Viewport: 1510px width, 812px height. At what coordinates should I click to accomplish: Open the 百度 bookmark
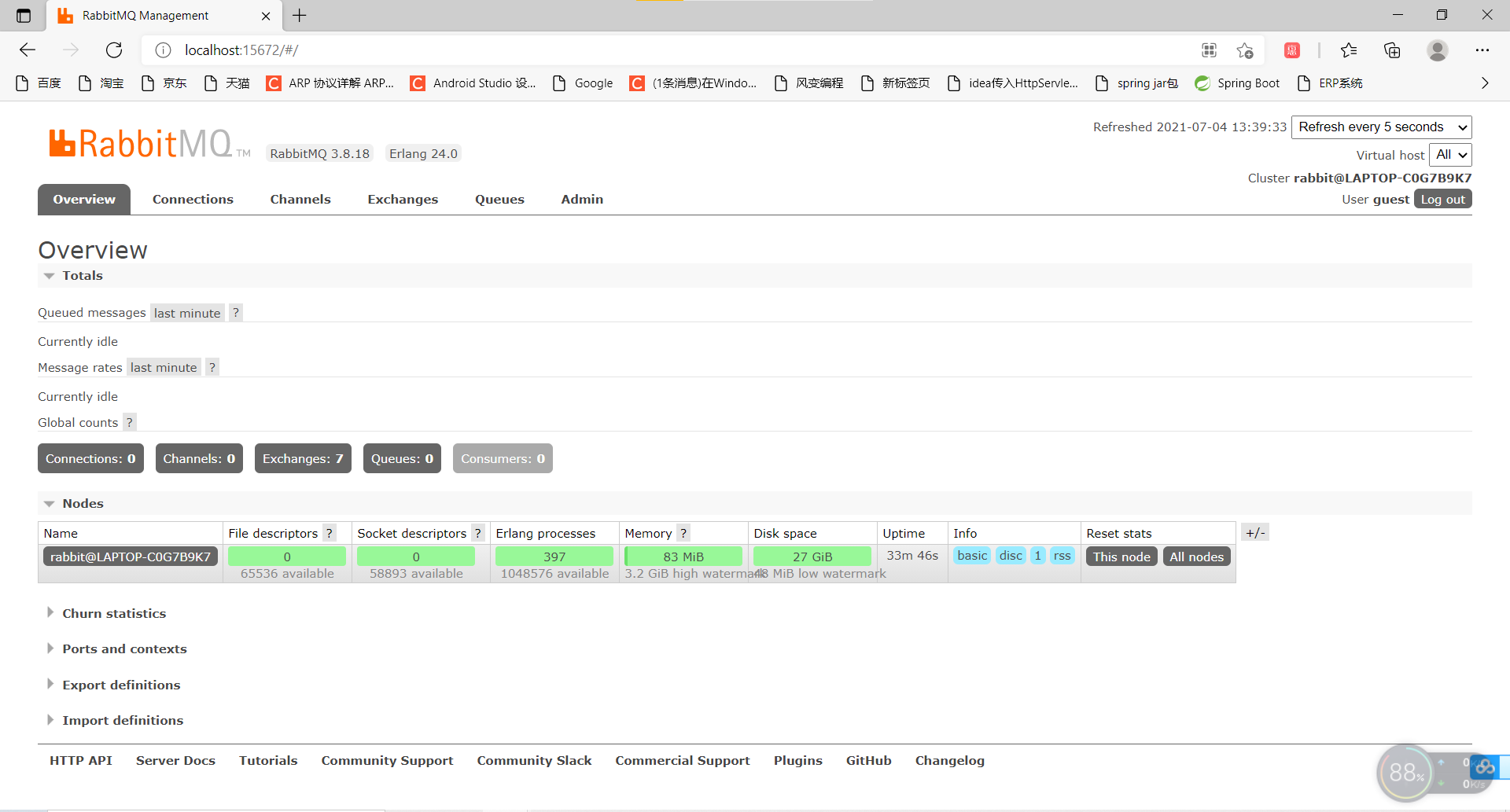point(38,83)
